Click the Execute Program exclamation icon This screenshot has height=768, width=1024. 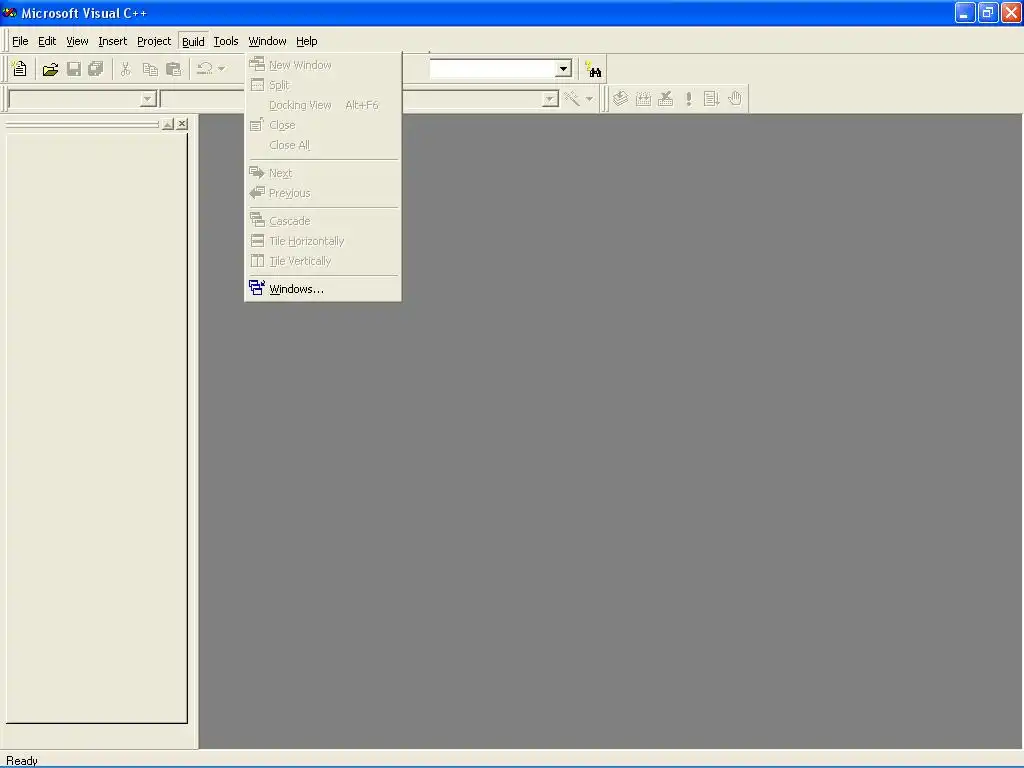(688, 99)
